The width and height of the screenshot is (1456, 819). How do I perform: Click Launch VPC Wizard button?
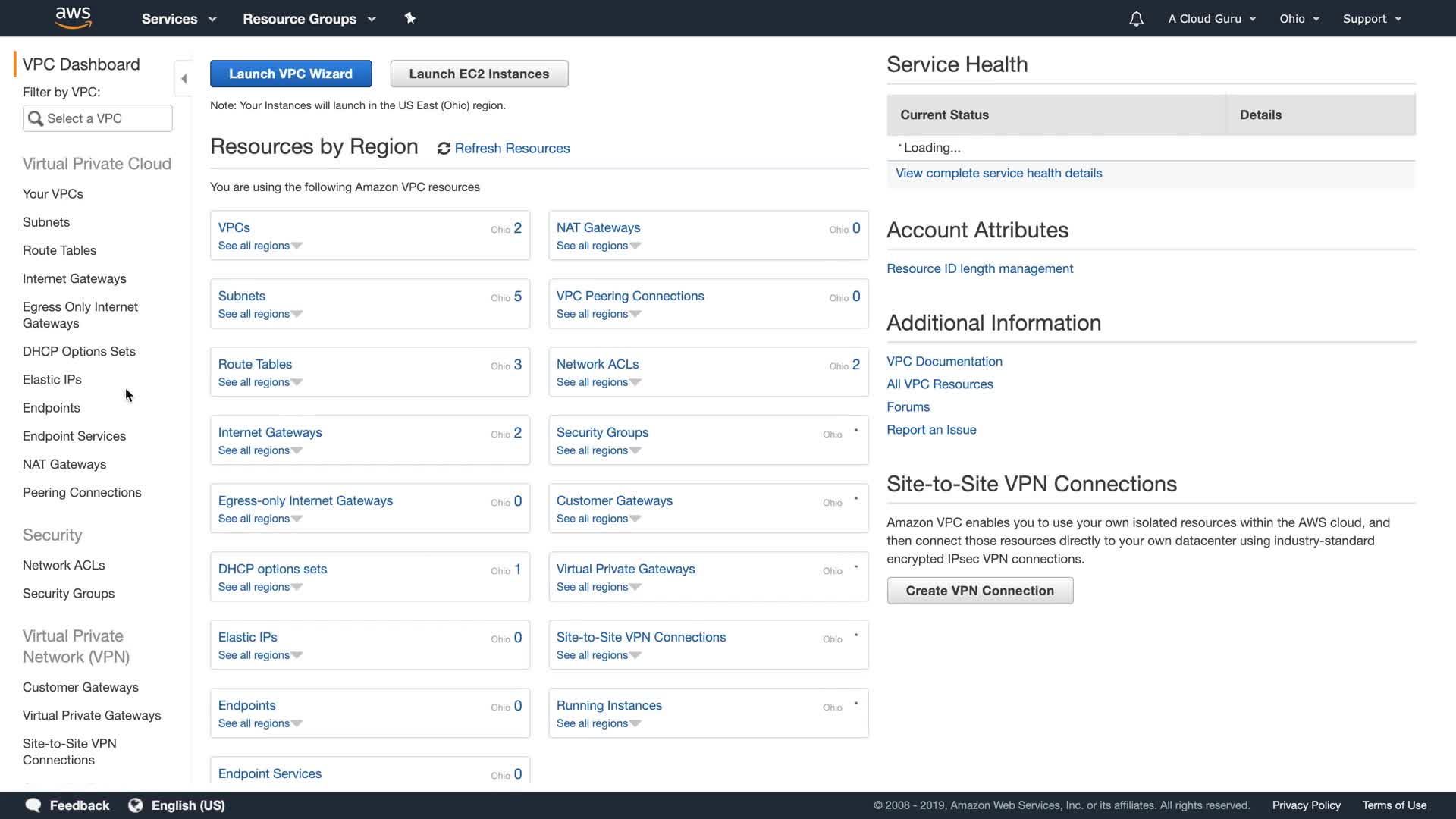pos(290,74)
